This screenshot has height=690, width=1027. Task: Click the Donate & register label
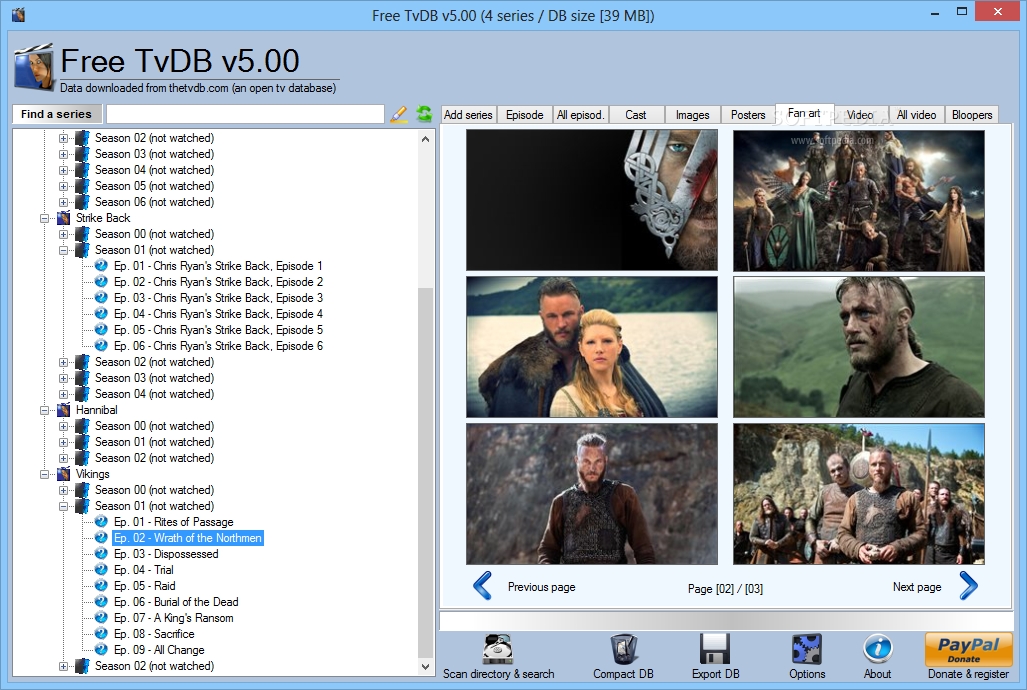(968, 674)
